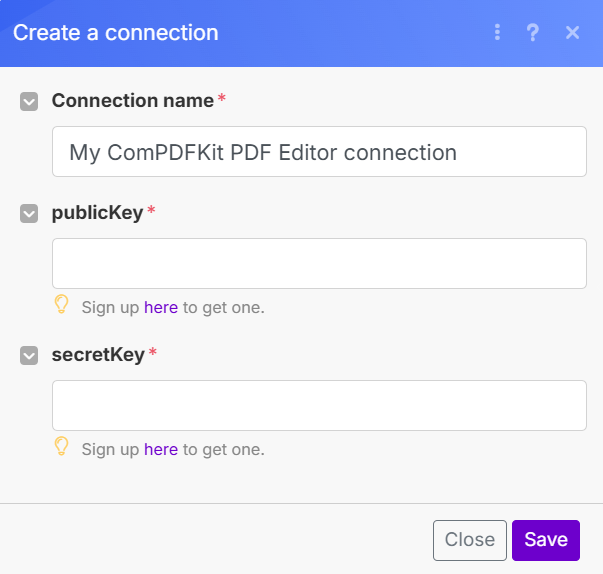Click into the secretKey input field

(x=319, y=405)
